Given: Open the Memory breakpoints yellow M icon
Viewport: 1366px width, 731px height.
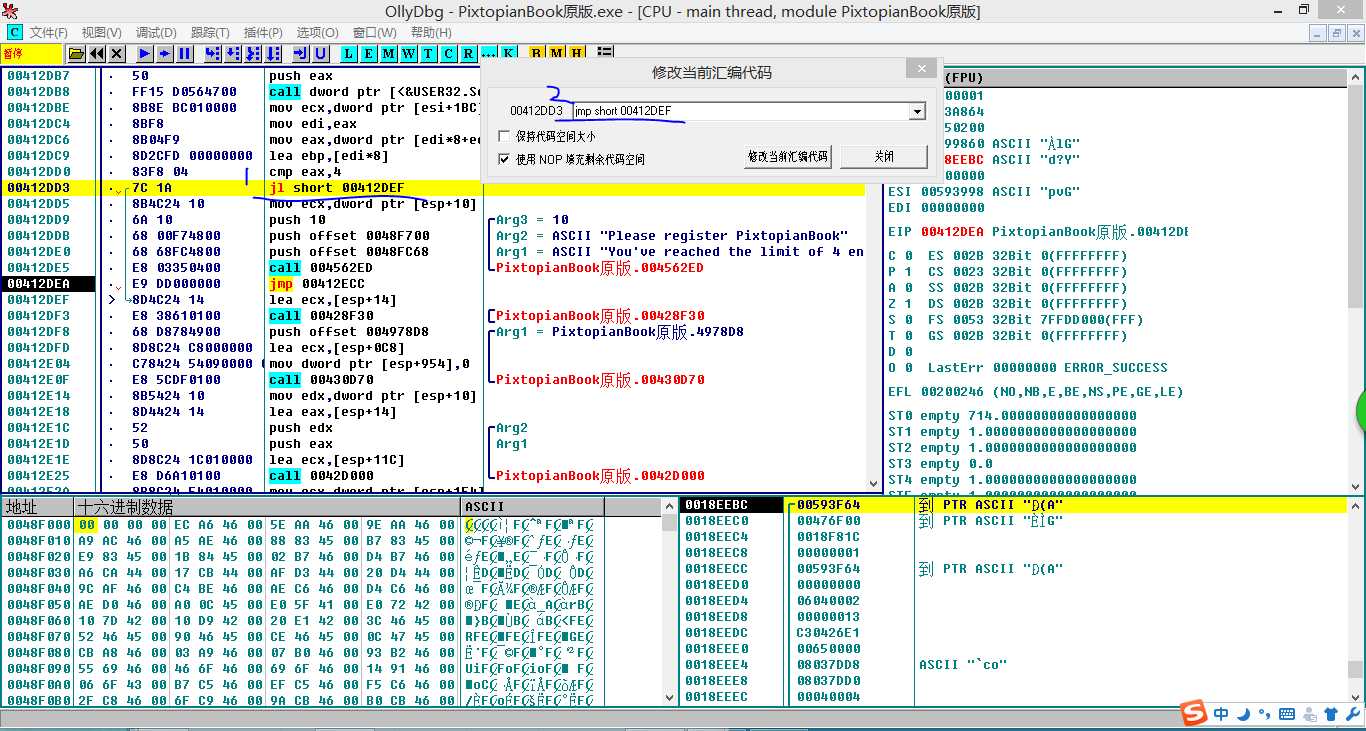Looking at the screenshot, I should [x=557, y=53].
